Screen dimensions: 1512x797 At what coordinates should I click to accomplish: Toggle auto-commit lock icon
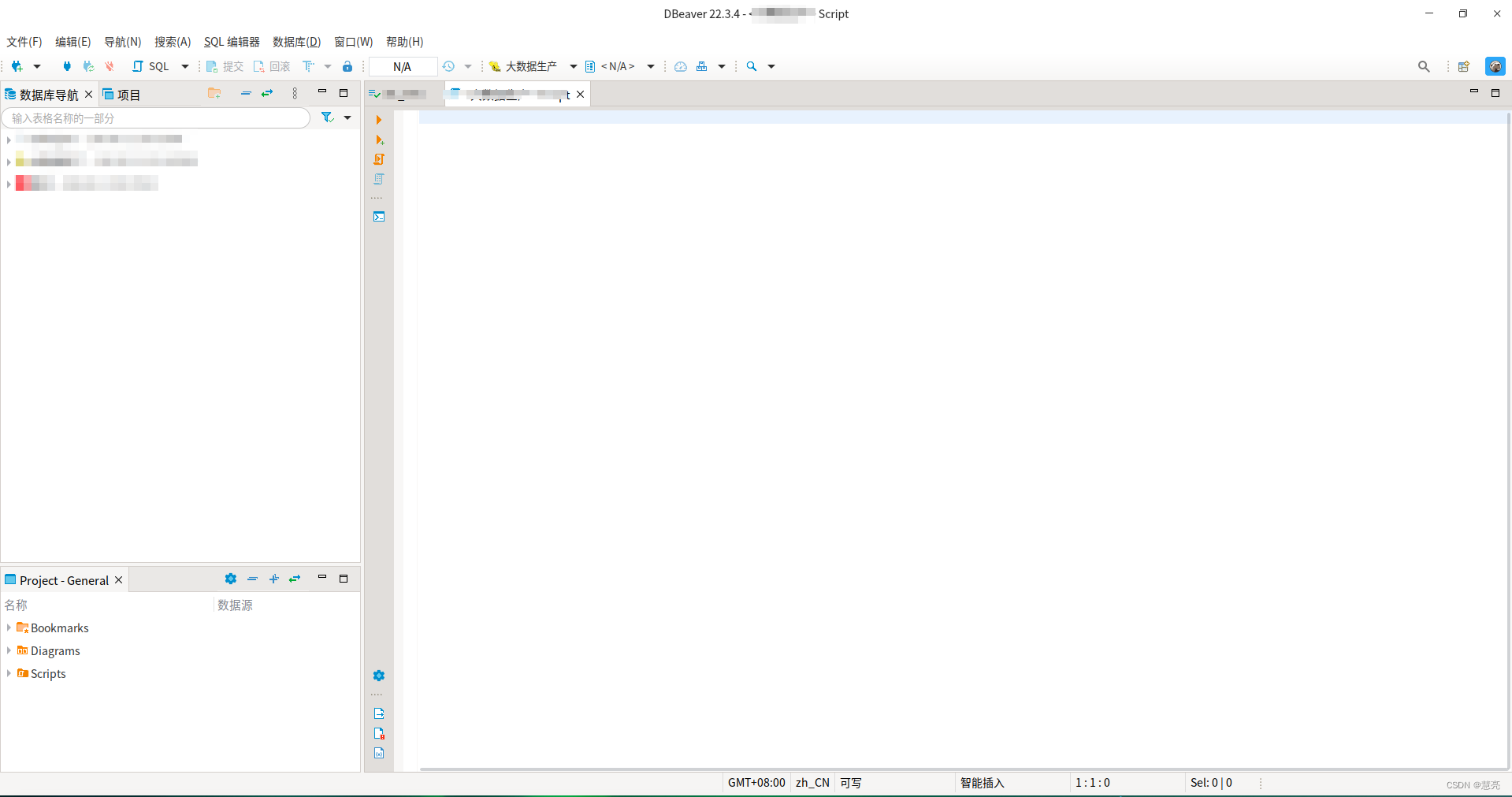[347, 66]
